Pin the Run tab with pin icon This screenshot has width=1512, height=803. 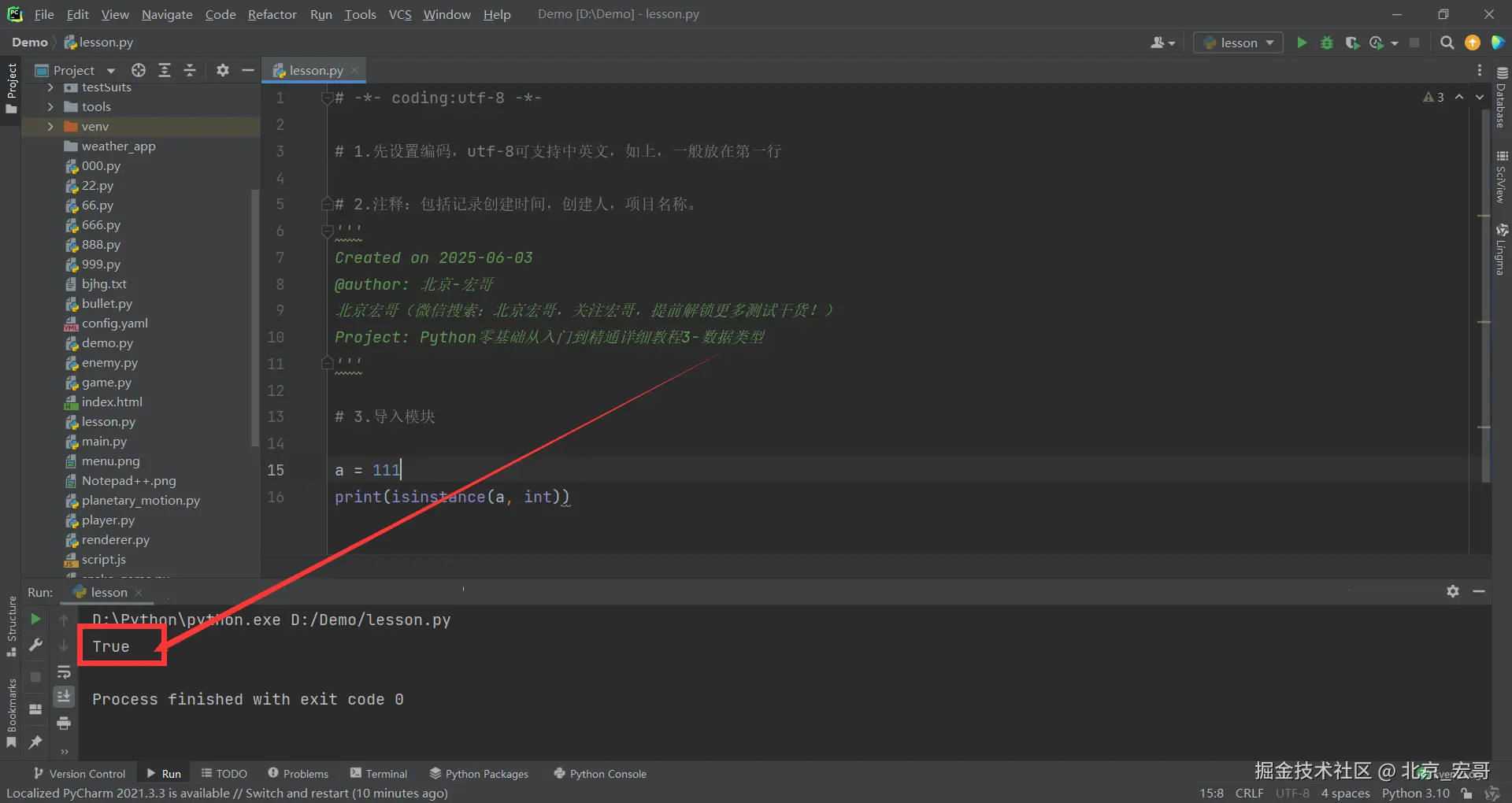[x=35, y=742]
